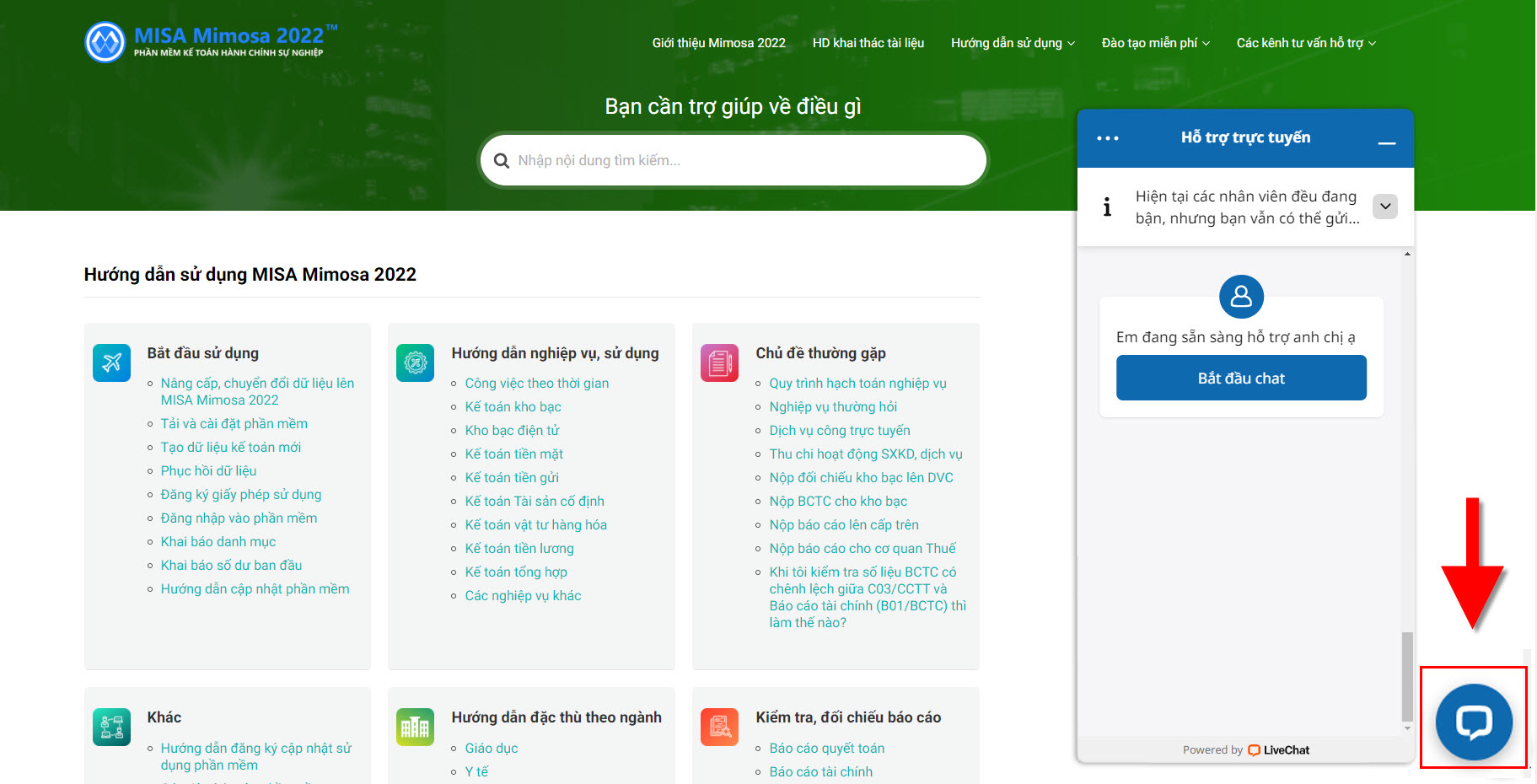The width and height of the screenshot is (1537, 784).
Task: Open Hướng dẫn cập nhật phần mềm link
Action: pos(255,588)
